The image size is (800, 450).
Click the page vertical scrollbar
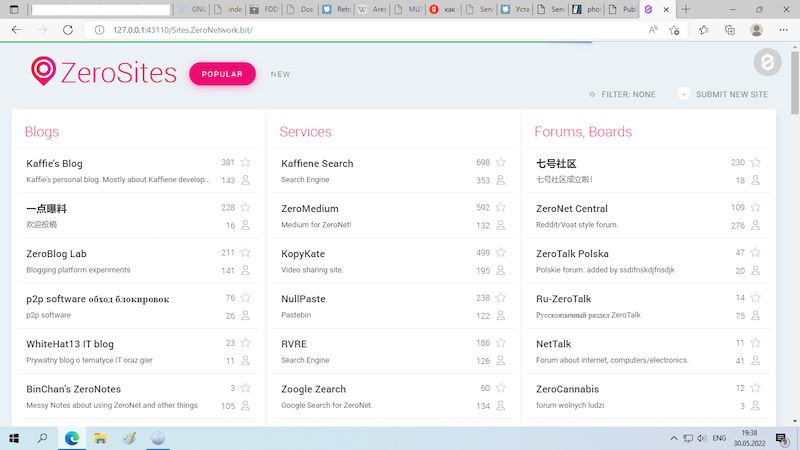tap(794, 250)
